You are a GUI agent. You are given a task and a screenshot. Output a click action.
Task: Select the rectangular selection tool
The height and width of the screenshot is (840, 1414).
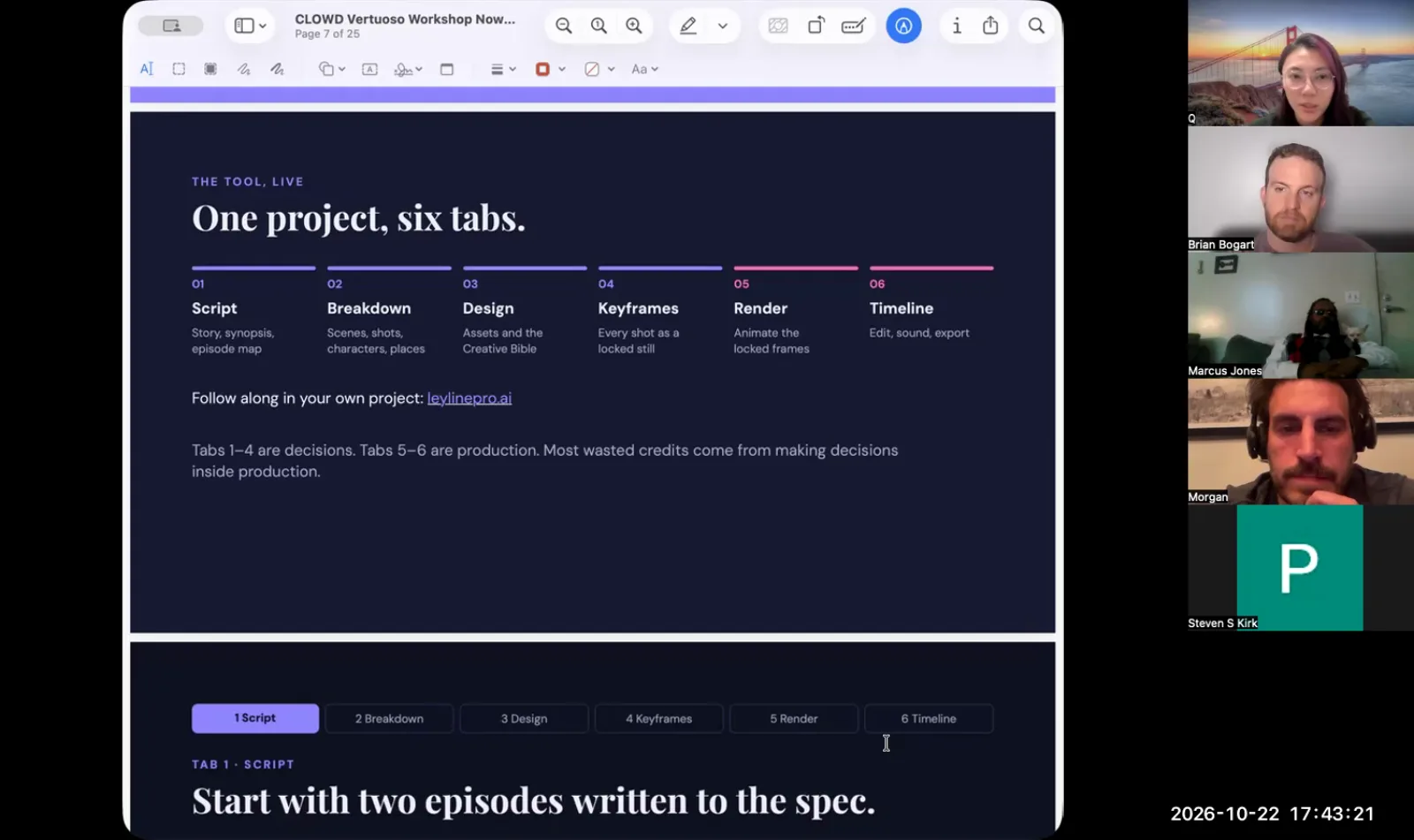coord(179,69)
